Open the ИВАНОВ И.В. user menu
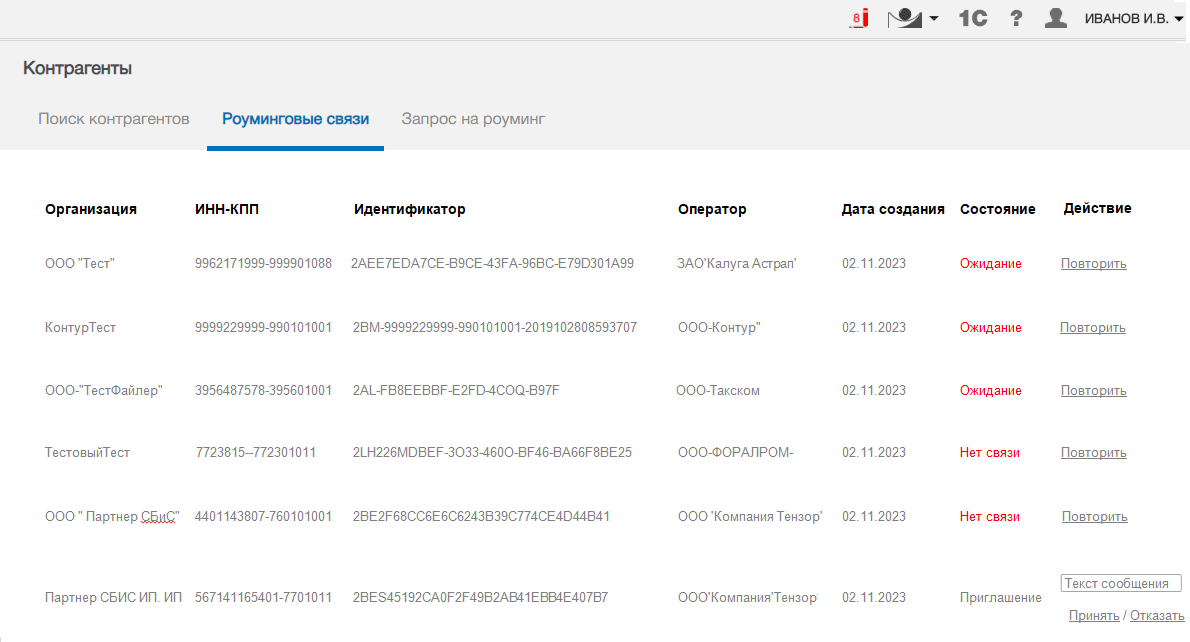 [x=1133, y=18]
